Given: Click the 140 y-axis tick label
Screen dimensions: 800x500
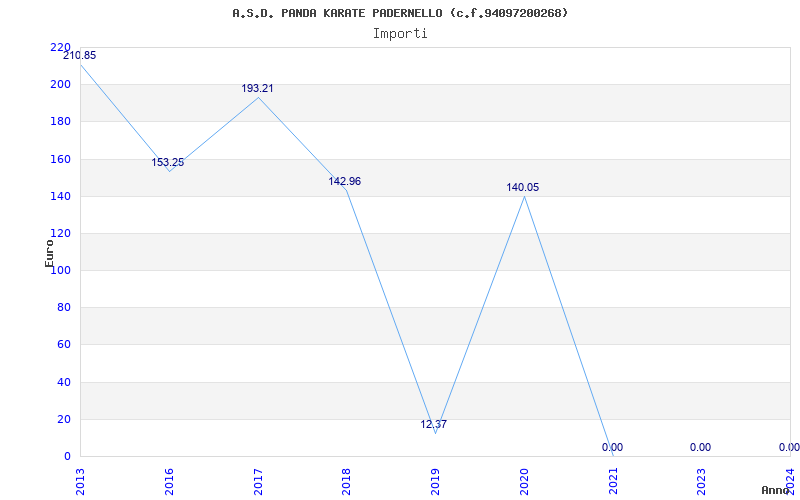Looking at the screenshot, I should pos(60,196).
